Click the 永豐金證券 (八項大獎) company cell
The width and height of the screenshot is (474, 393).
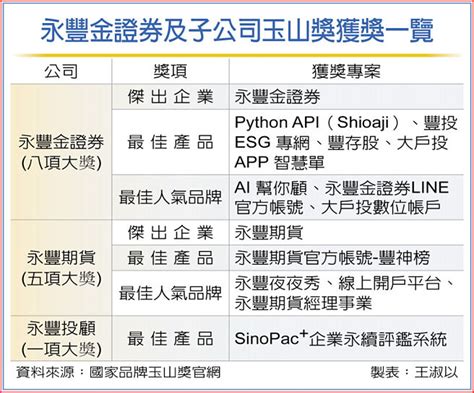click(61, 152)
